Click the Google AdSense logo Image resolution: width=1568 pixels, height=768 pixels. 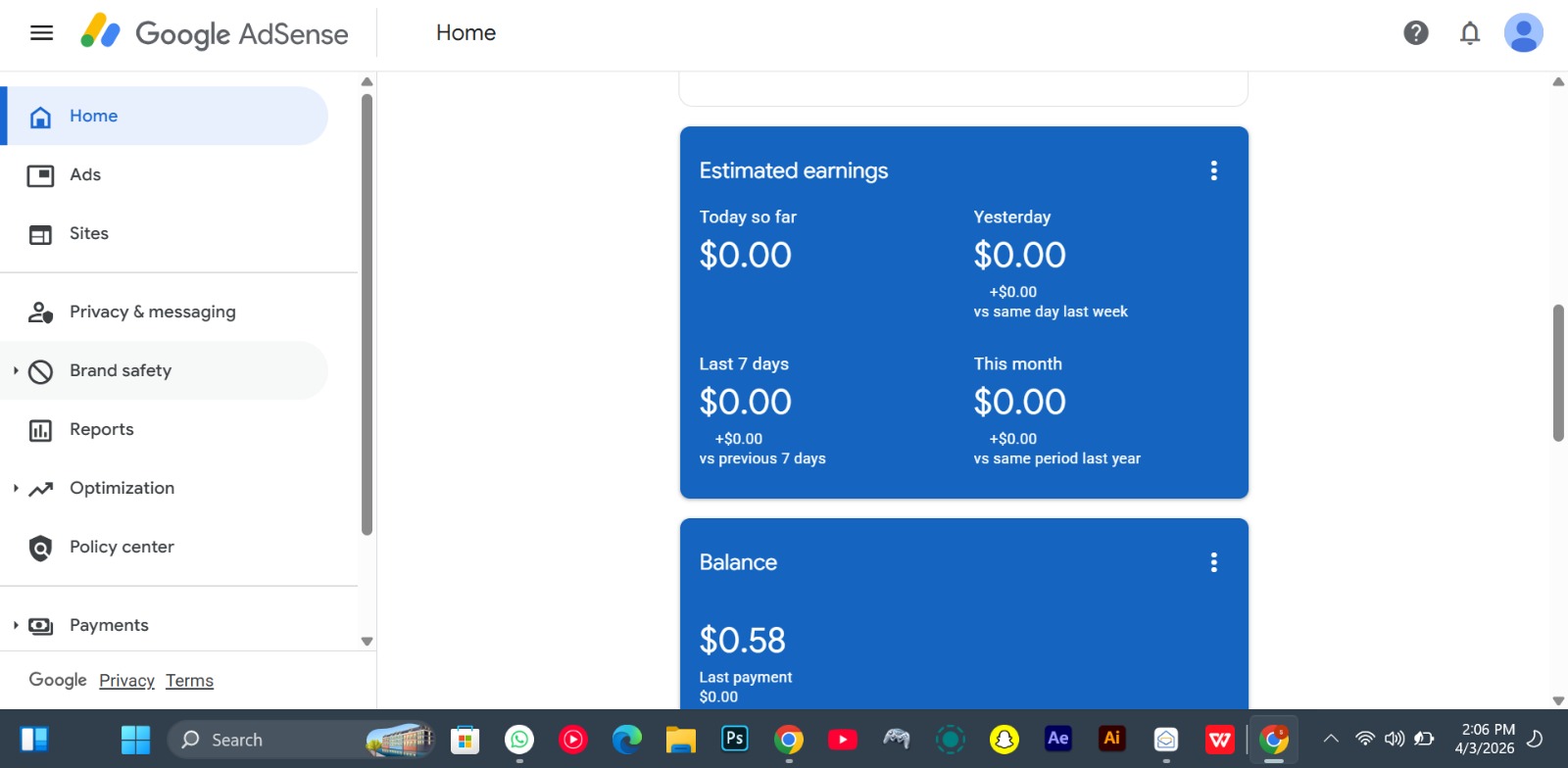pos(215,33)
